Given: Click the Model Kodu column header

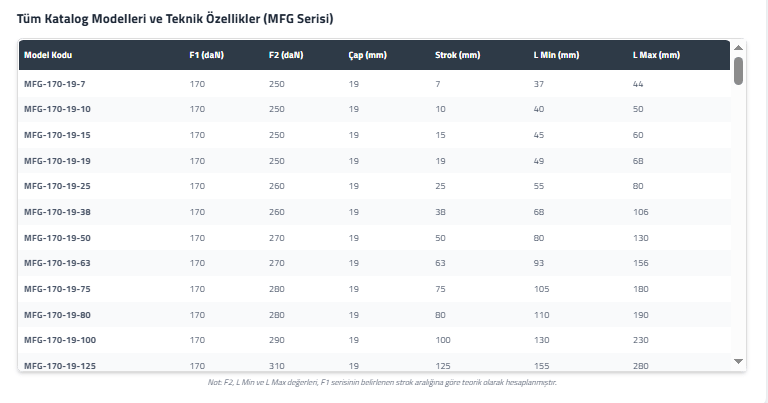Looking at the screenshot, I should 48,54.
